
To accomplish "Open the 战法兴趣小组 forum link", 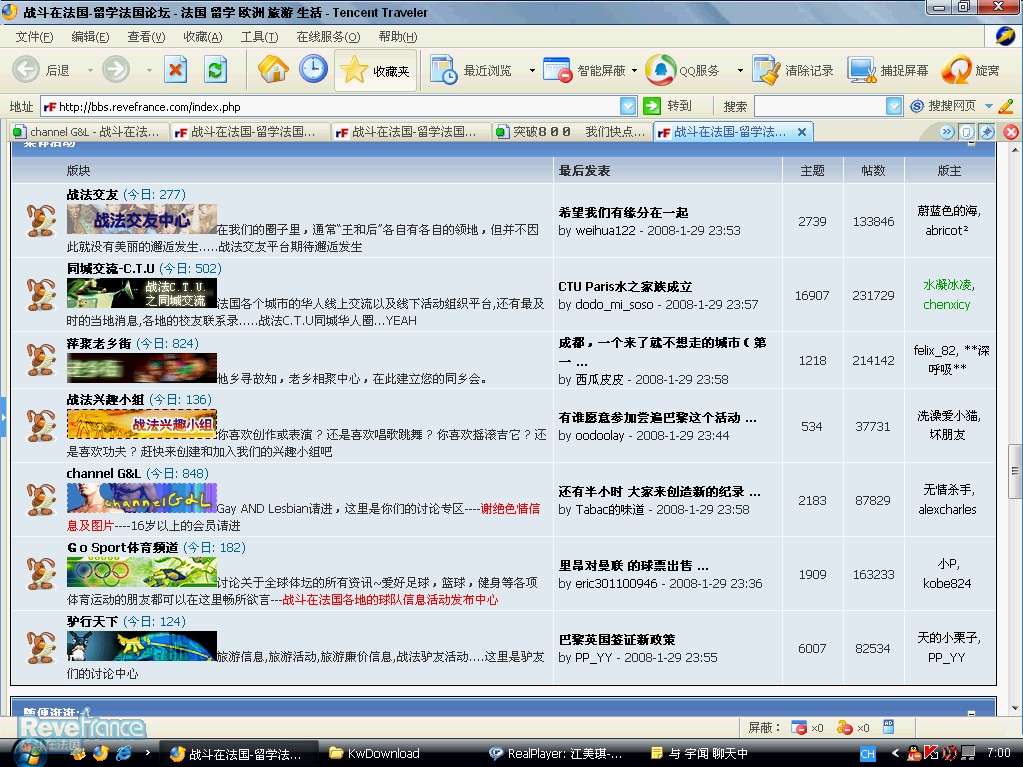I will [x=105, y=399].
